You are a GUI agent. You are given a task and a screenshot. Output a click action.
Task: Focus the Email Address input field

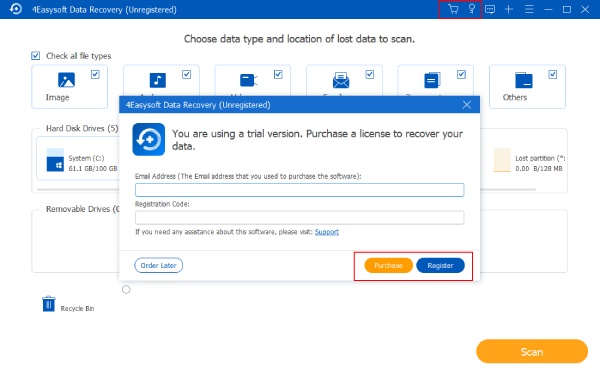click(300, 190)
